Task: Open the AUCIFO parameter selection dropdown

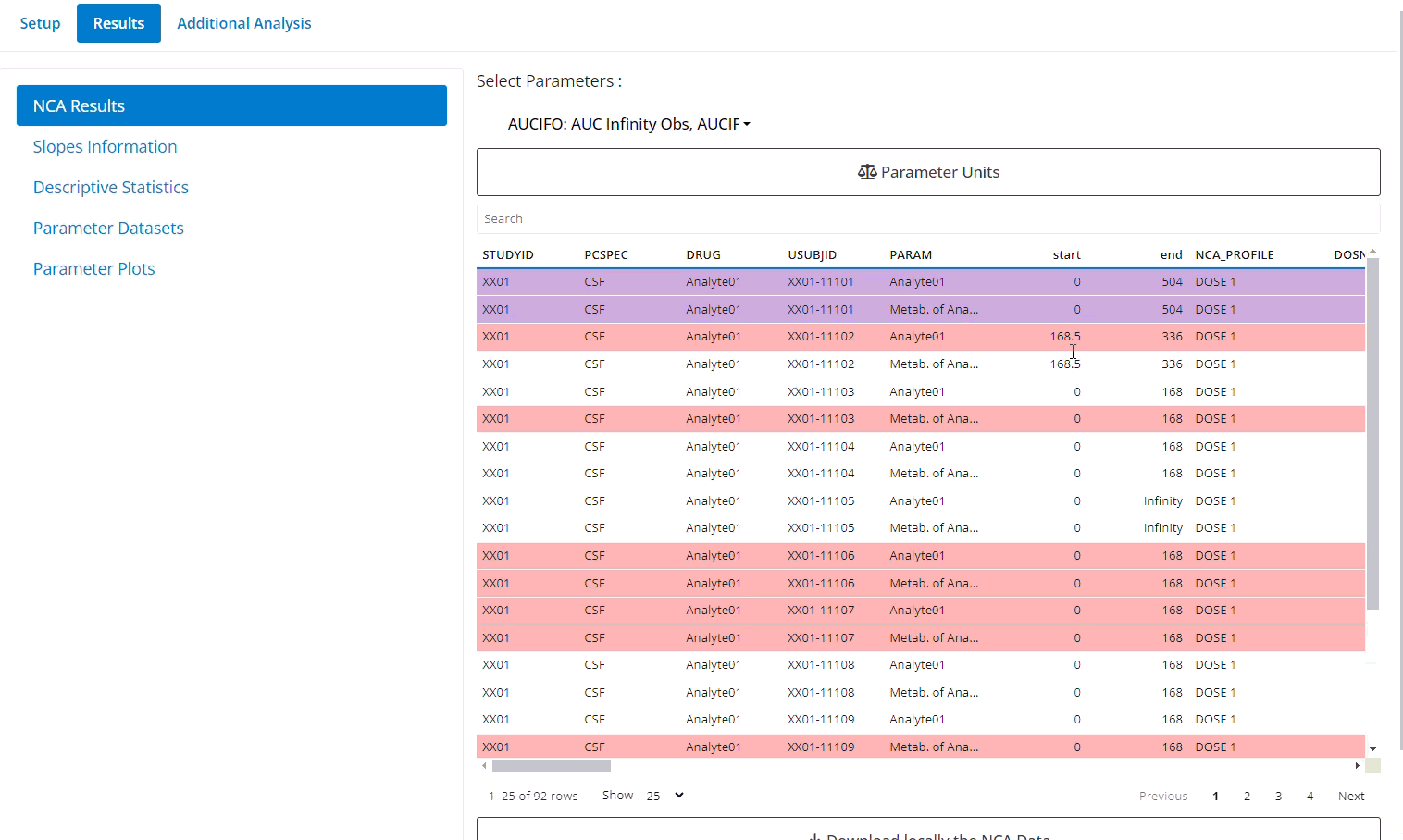Action: click(x=629, y=124)
